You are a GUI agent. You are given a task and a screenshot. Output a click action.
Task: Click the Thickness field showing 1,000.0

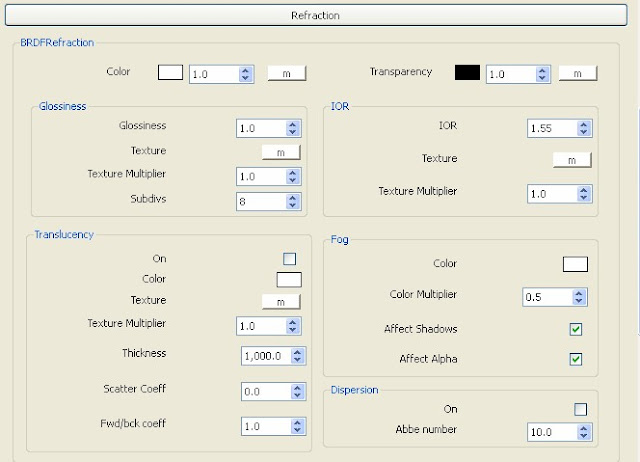[264, 356]
